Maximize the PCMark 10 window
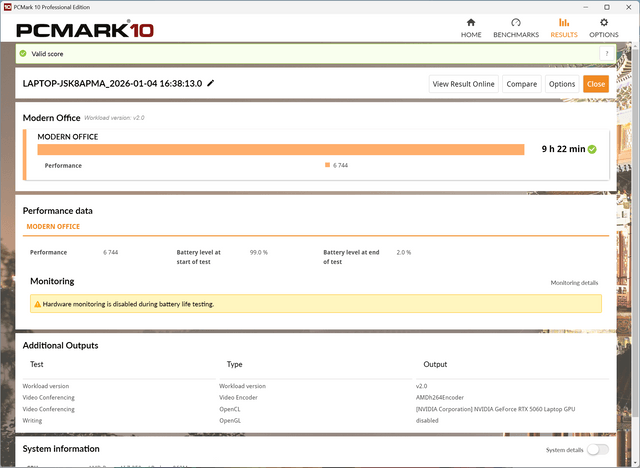Image resolution: width=640 pixels, height=468 pixels. pos(607,7)
